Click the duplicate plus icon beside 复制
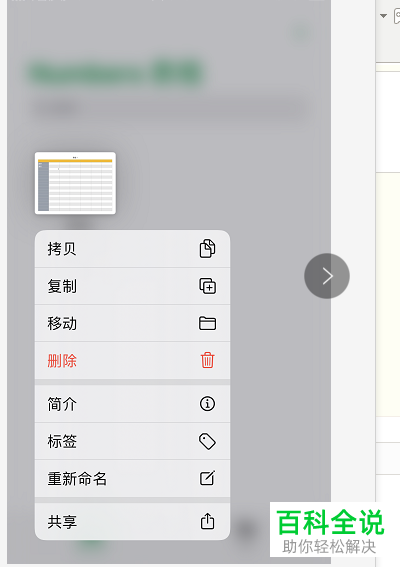Image resolution: width=400 pixels, height=567 pixels. (208, 286)
